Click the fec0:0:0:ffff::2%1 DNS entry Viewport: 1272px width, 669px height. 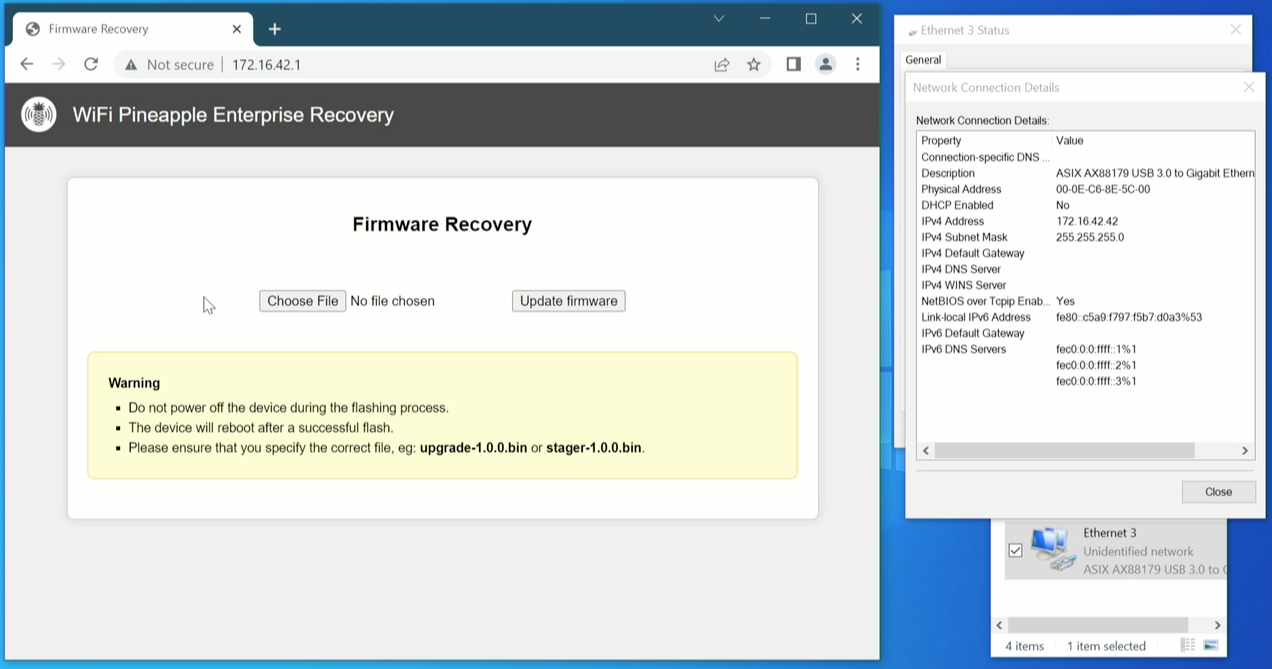[x=1096, y=365]
